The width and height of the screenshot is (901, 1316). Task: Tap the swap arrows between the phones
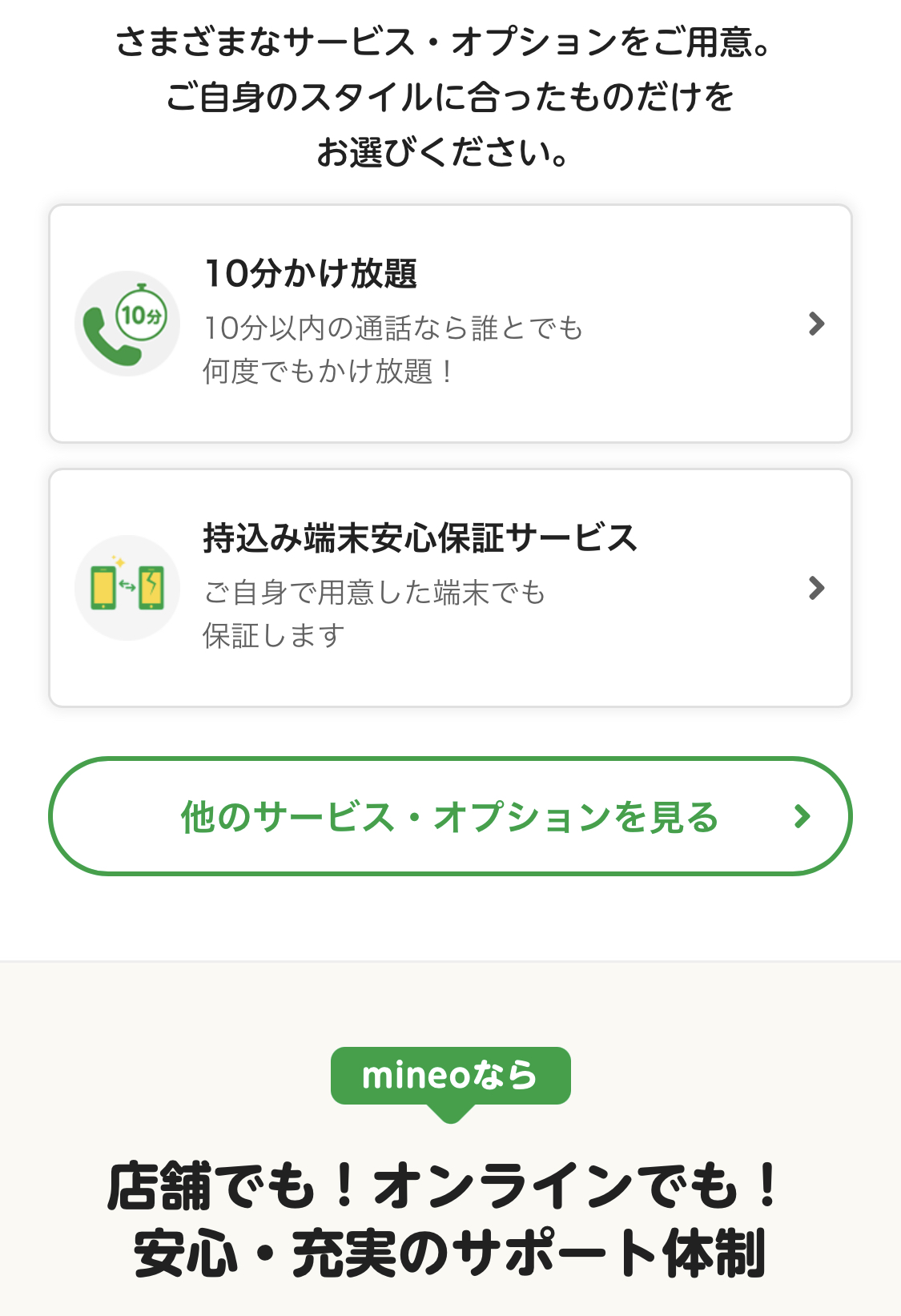tap(127, 586)
